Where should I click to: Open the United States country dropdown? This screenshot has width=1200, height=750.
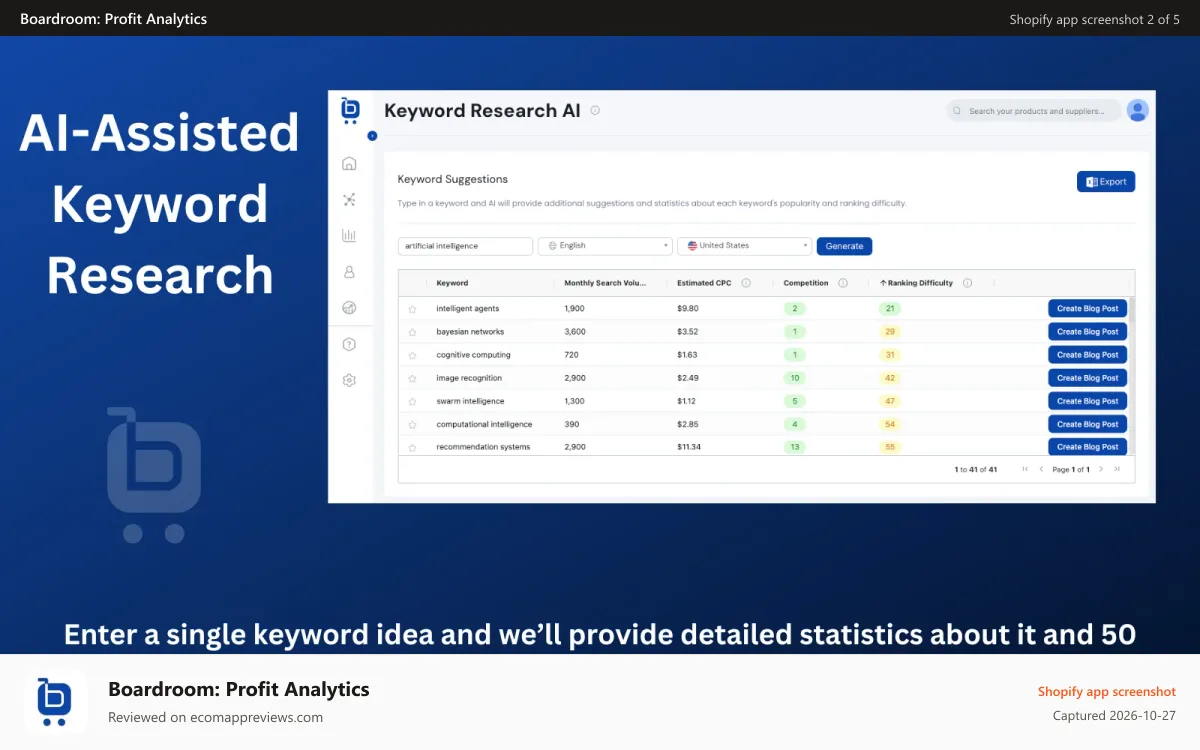tap(744, 245)
